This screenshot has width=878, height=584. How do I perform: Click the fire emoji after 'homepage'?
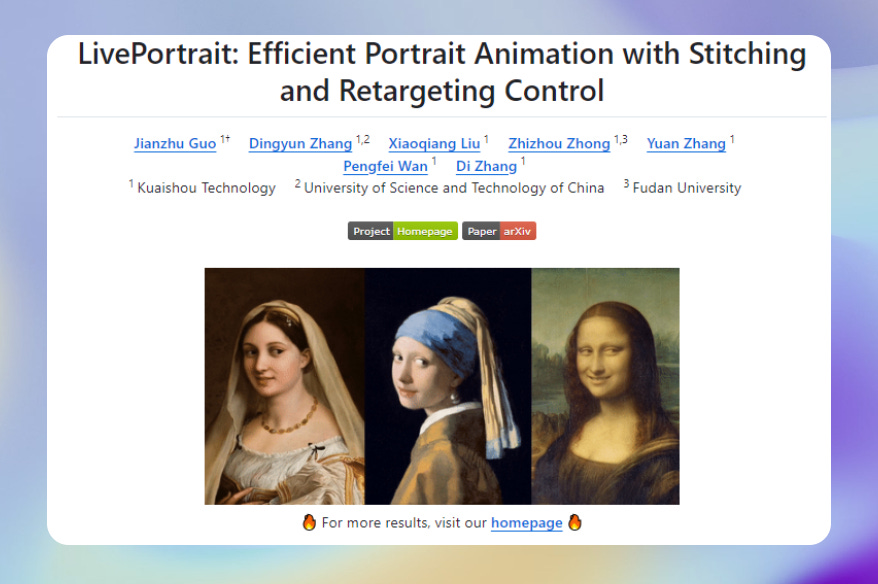tap(575, 522)
